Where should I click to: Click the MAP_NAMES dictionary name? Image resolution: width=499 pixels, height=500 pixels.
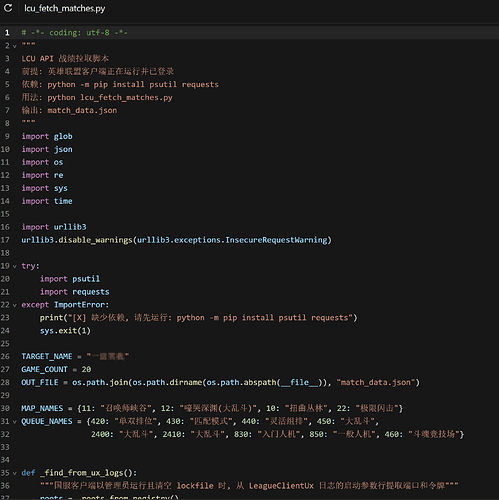click(x=42, y=408)
